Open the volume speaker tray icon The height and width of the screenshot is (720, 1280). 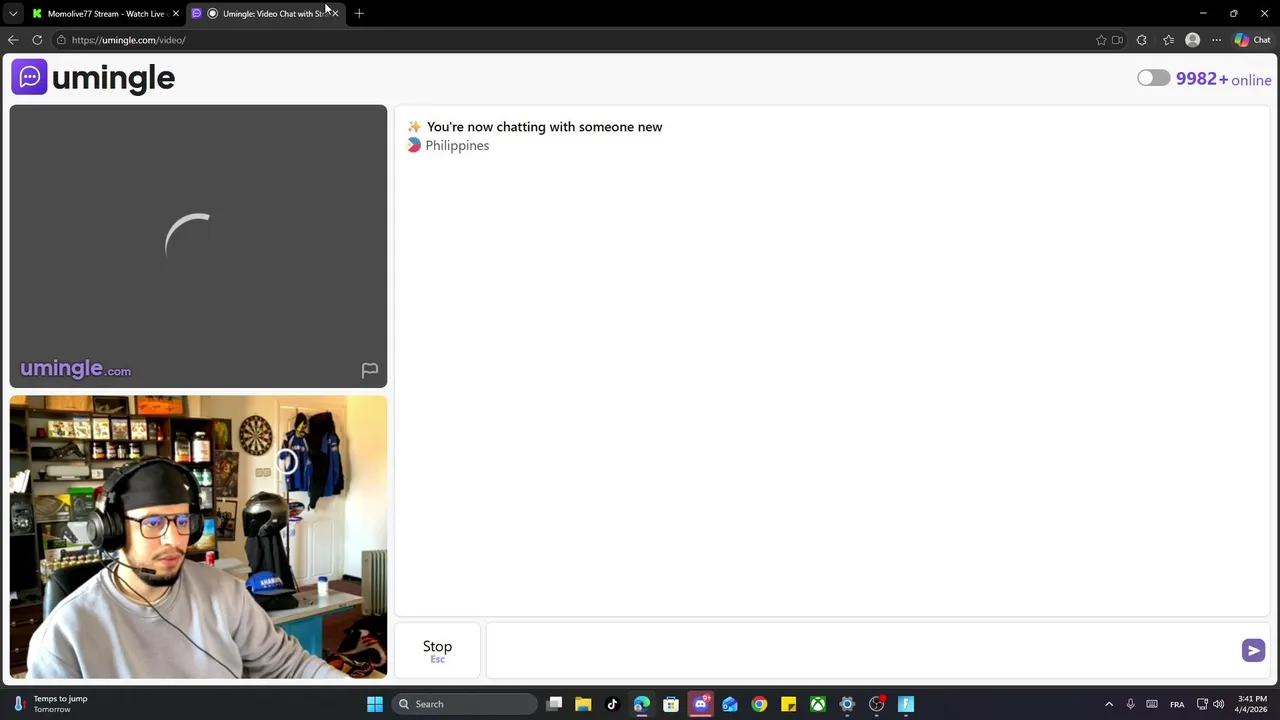[1218, 704]
